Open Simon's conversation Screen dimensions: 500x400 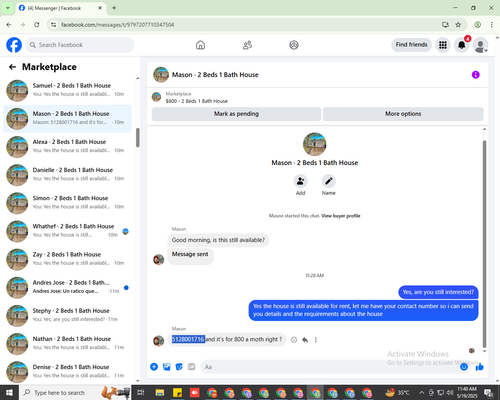pyautogui.click(x=67, y=203)
